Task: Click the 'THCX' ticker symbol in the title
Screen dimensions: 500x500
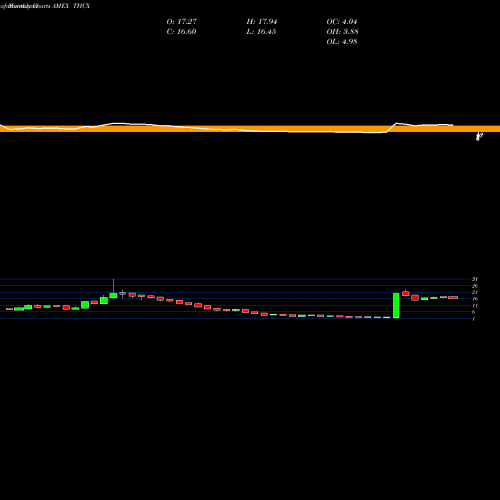Action: 81,6
